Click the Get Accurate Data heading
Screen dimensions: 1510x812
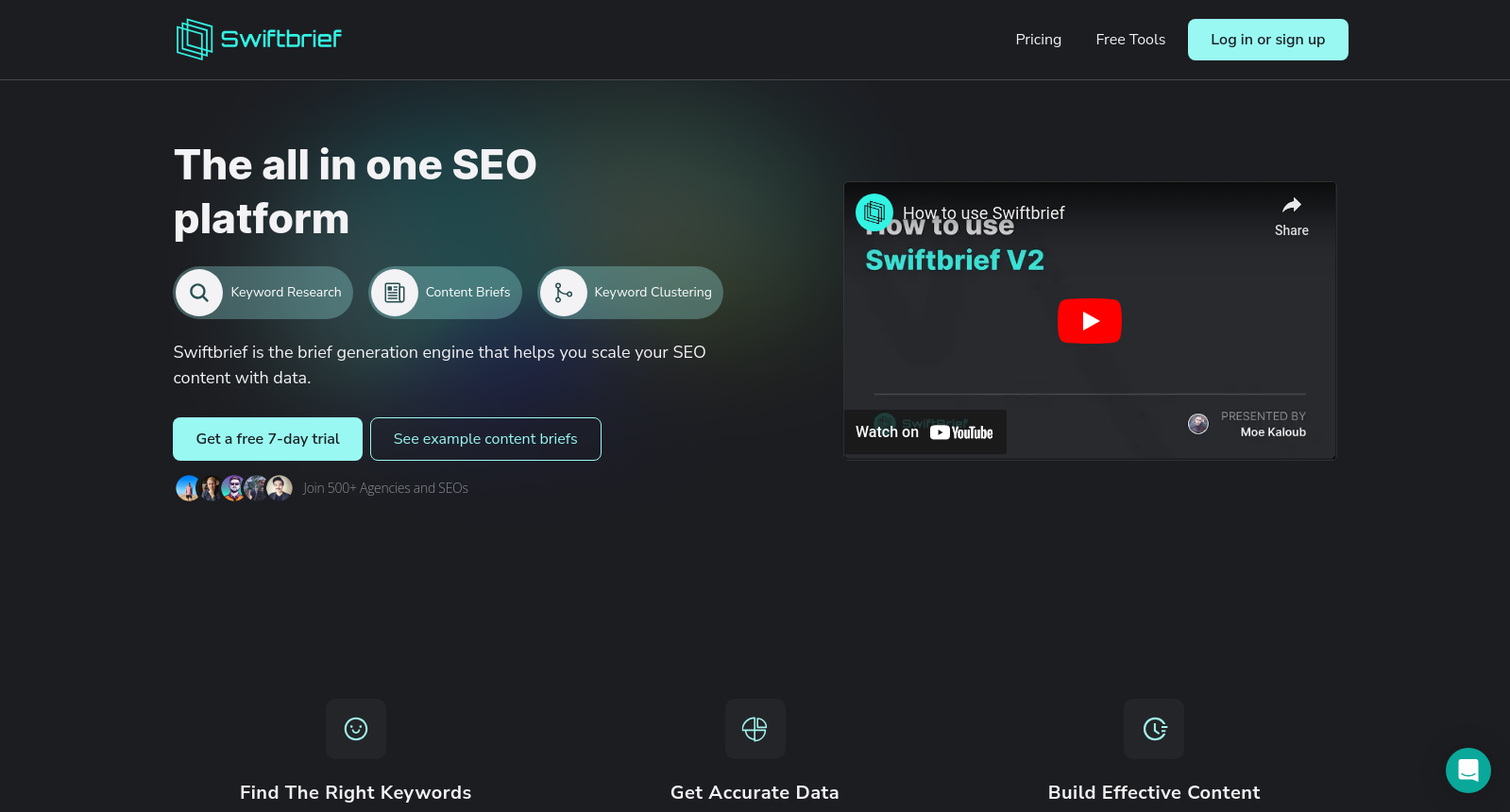(x=755, y=792)
